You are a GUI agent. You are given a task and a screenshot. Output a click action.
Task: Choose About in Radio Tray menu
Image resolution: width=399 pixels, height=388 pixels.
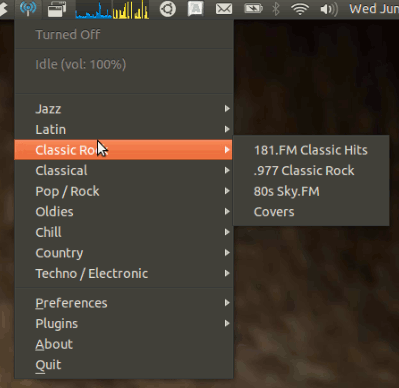pyautogui.click(x=124, y=344)
